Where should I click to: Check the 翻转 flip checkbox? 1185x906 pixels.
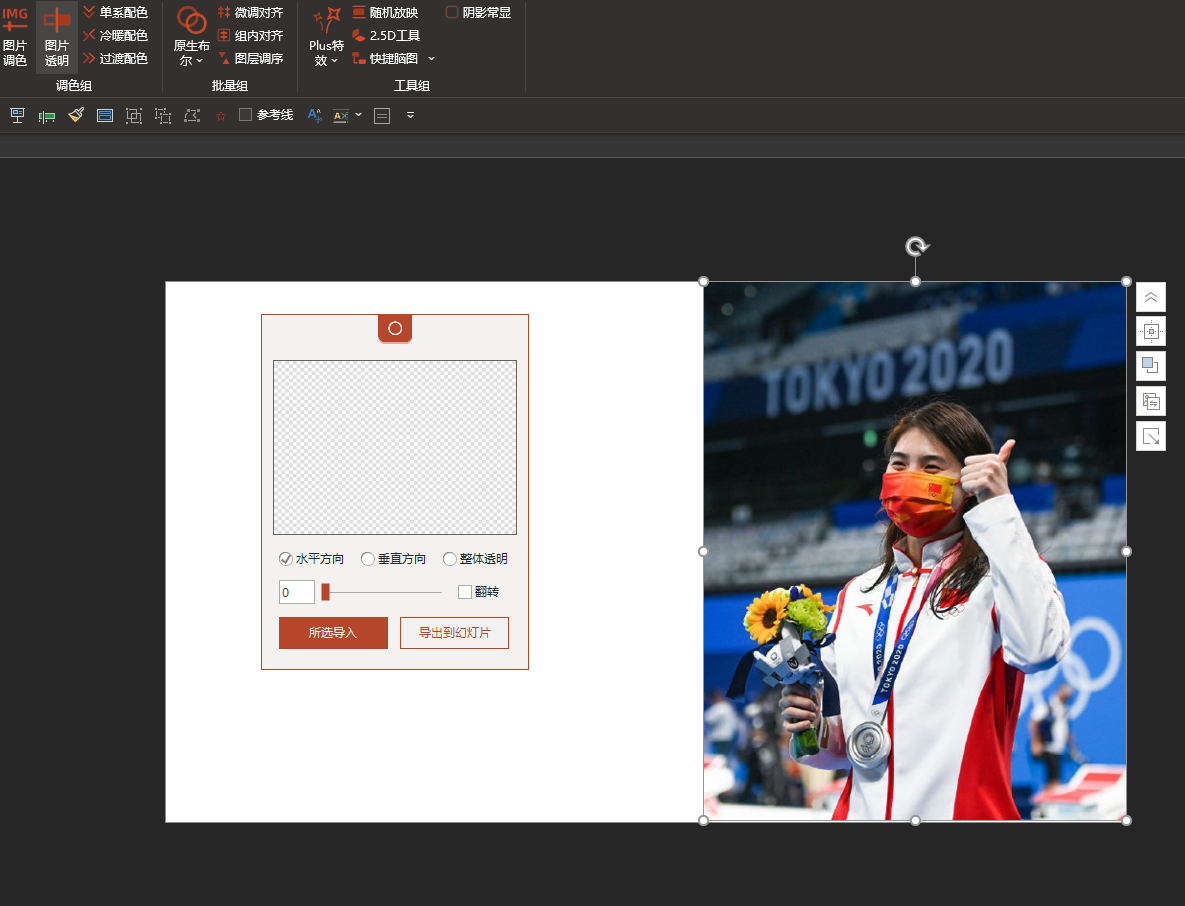(465, 592)
